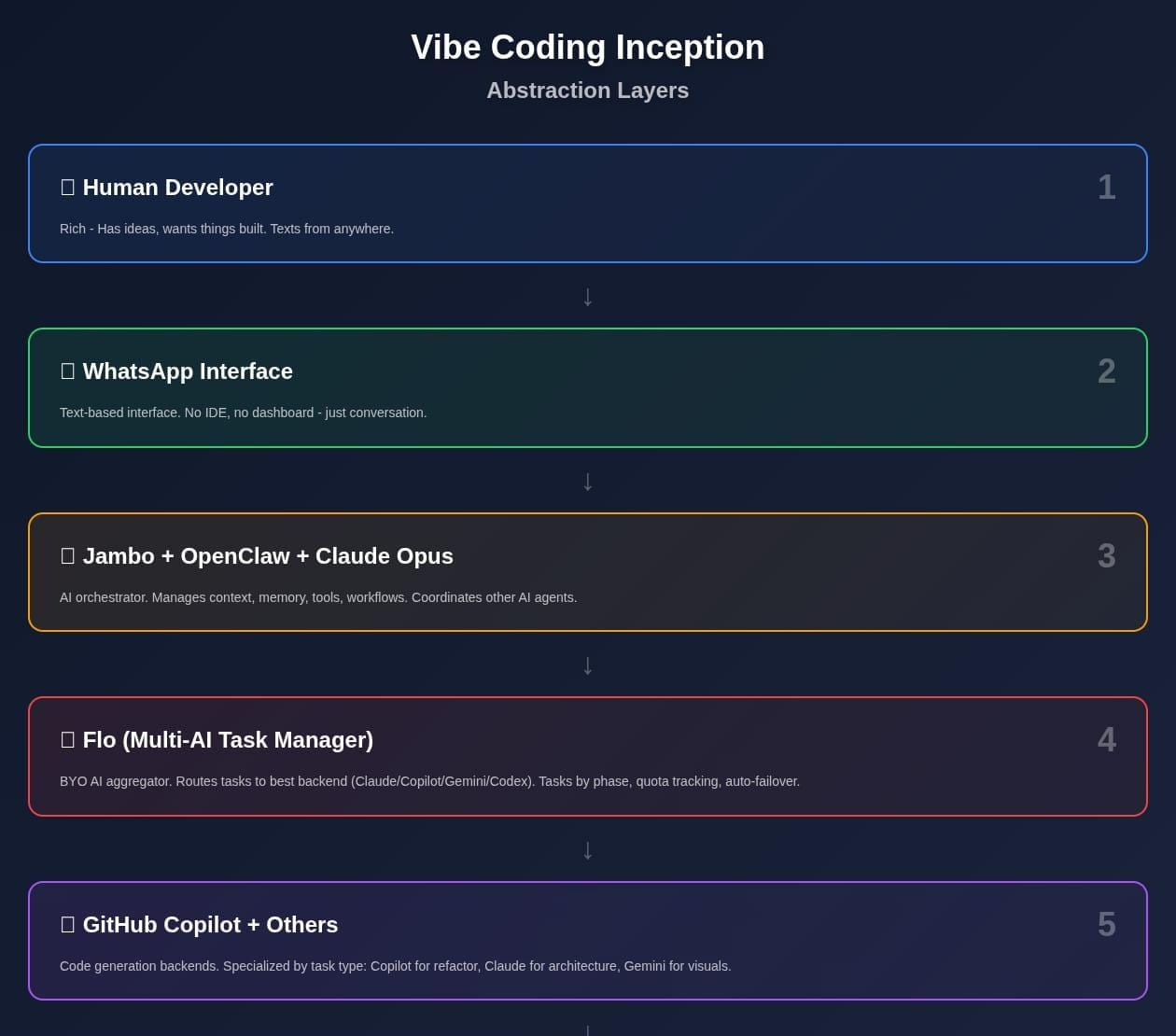Click the icon beside WhatsApp Interface heading
The width and height of the screenshot is (1176, 1036).
[67, 371]
